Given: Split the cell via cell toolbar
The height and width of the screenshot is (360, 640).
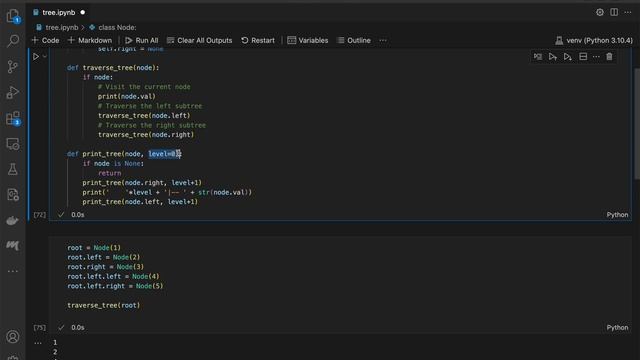Looking at the screenshot, I should [583, 57].
